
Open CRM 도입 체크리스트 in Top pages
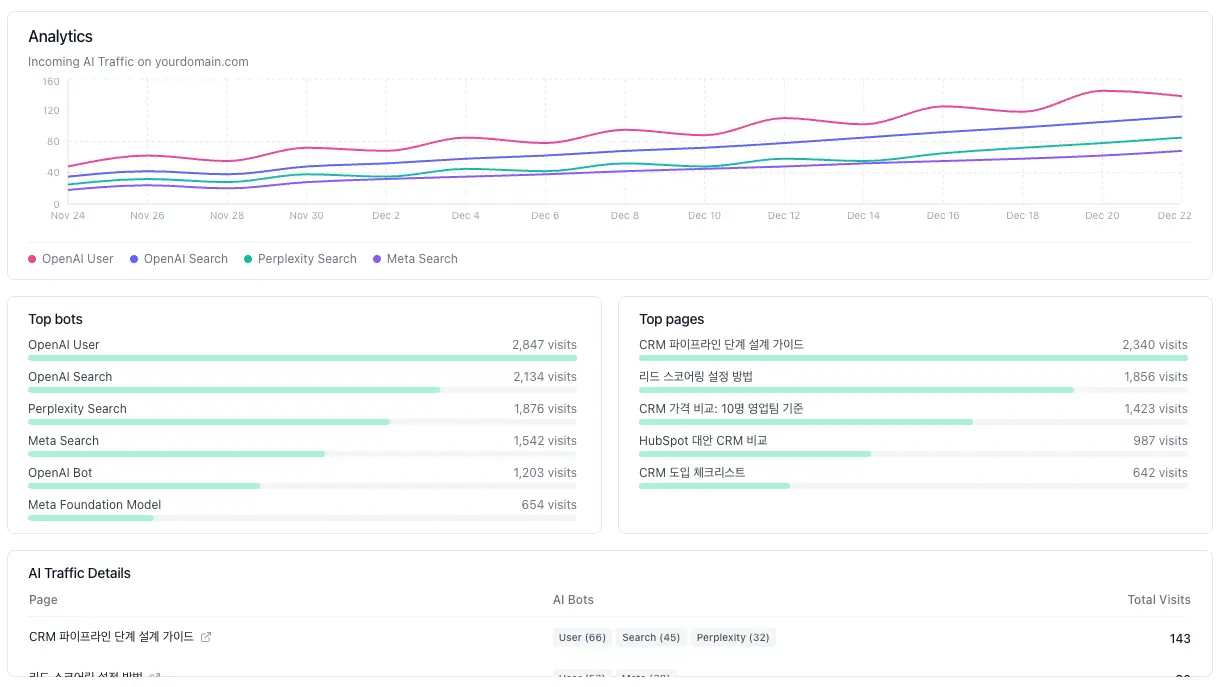(692, 473)
